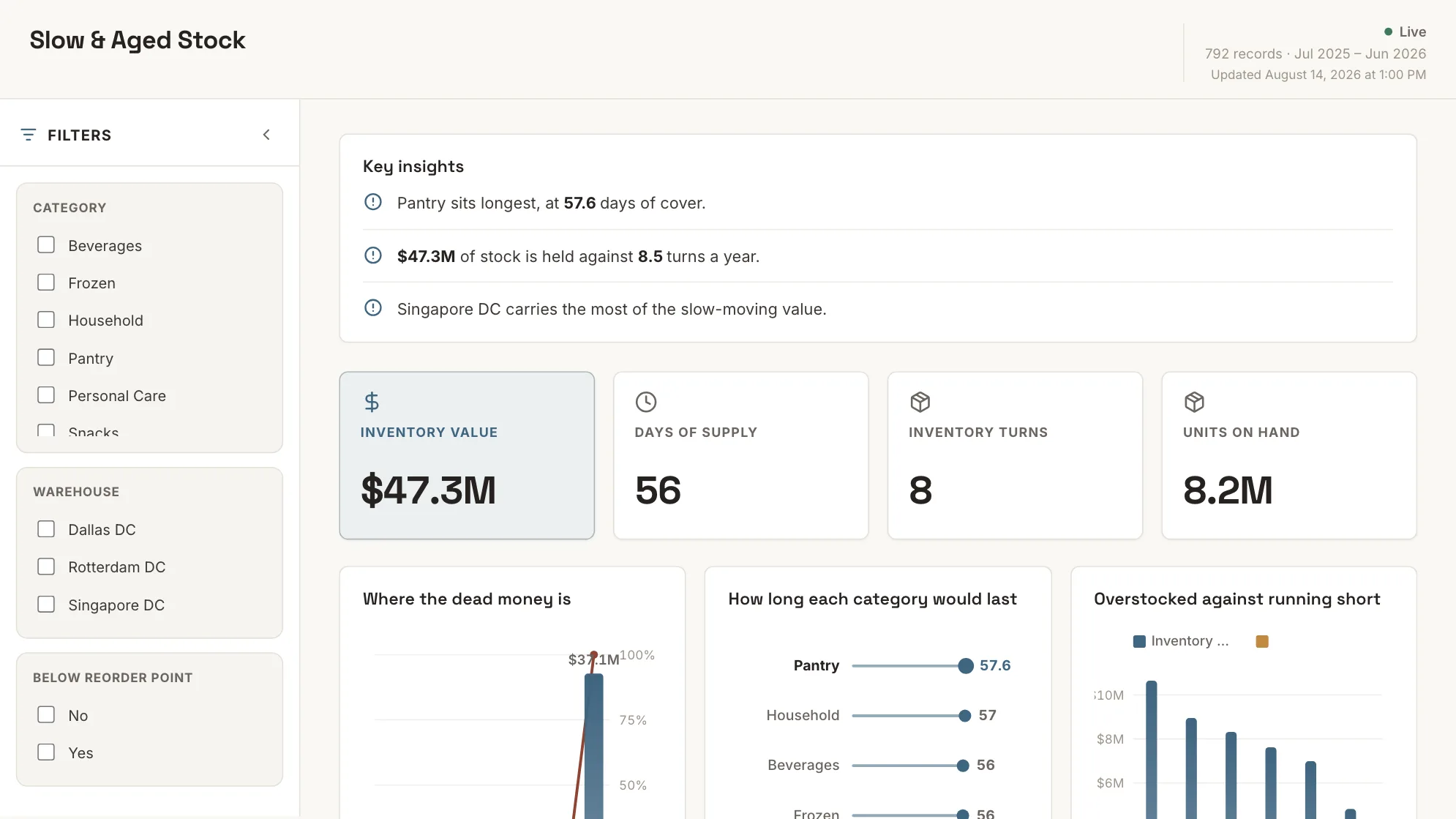Enable the Pantry category filter
Image resolution: width=1456 pixels, height=819 pixels.
tap(46, 357)
